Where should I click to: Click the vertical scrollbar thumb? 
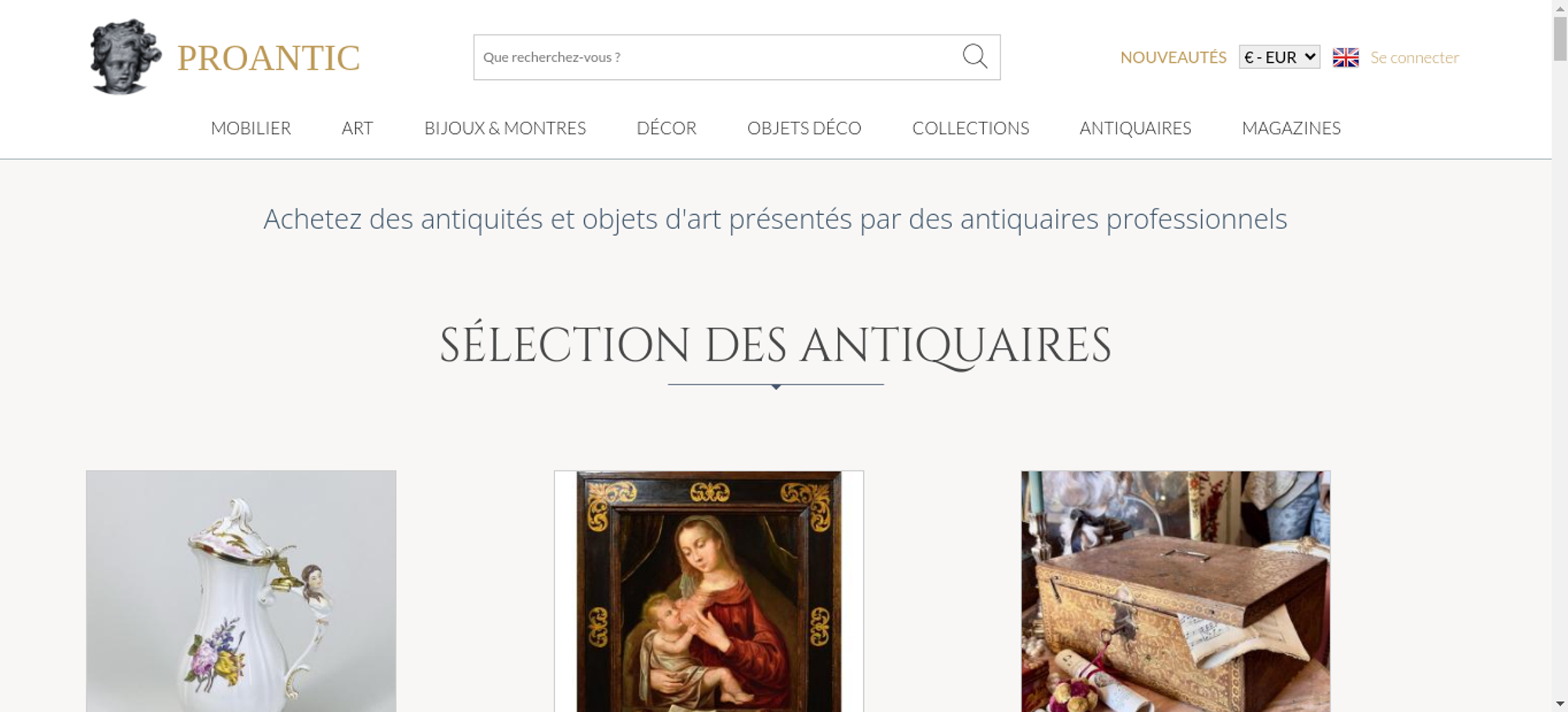pyautogui.click(x=1560, y=38)
